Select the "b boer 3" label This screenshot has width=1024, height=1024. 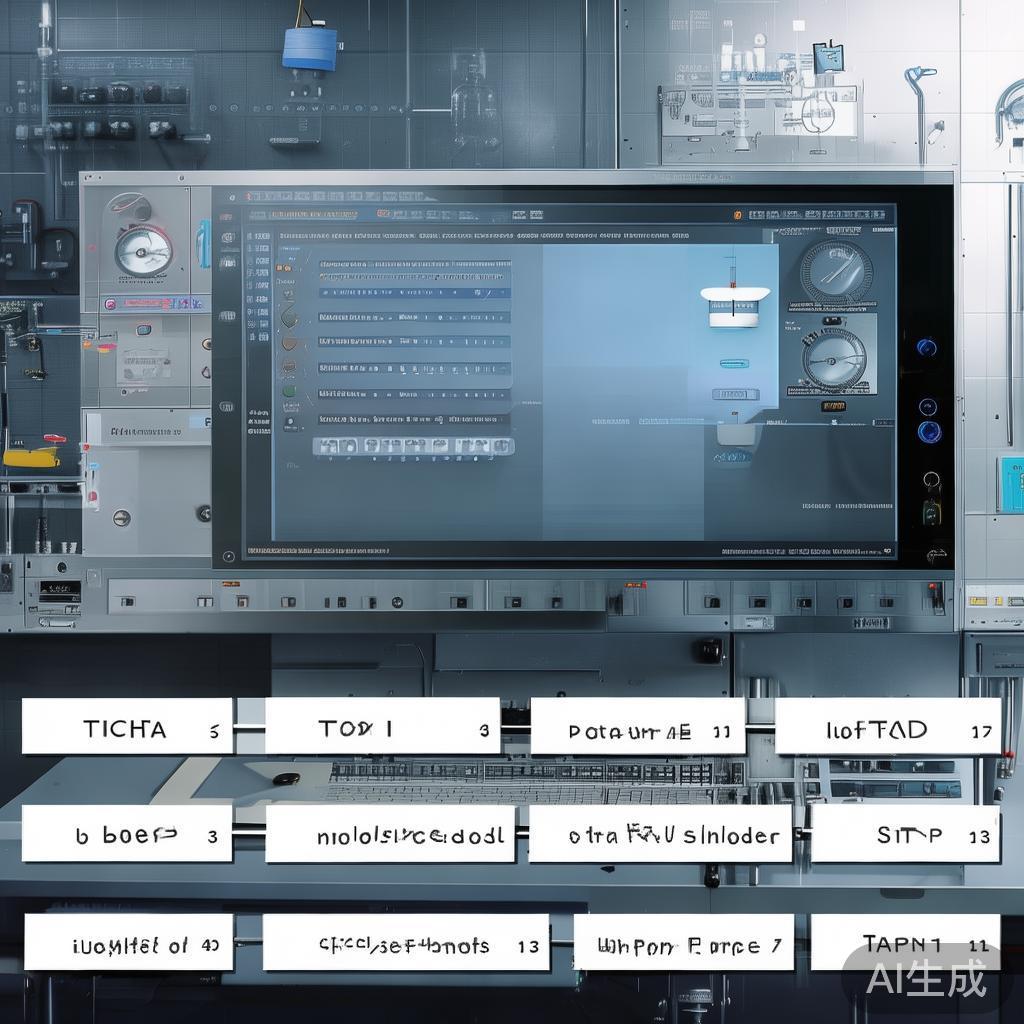point(127,834)
